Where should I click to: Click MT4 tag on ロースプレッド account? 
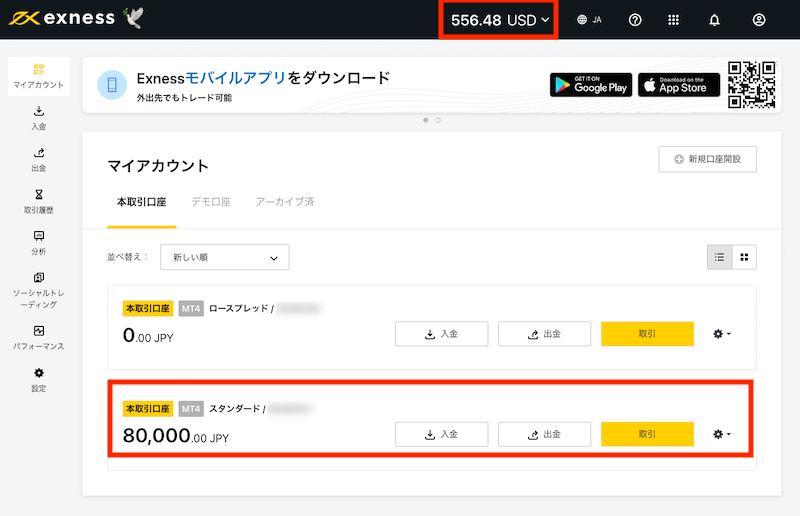[x=191, y=308]
